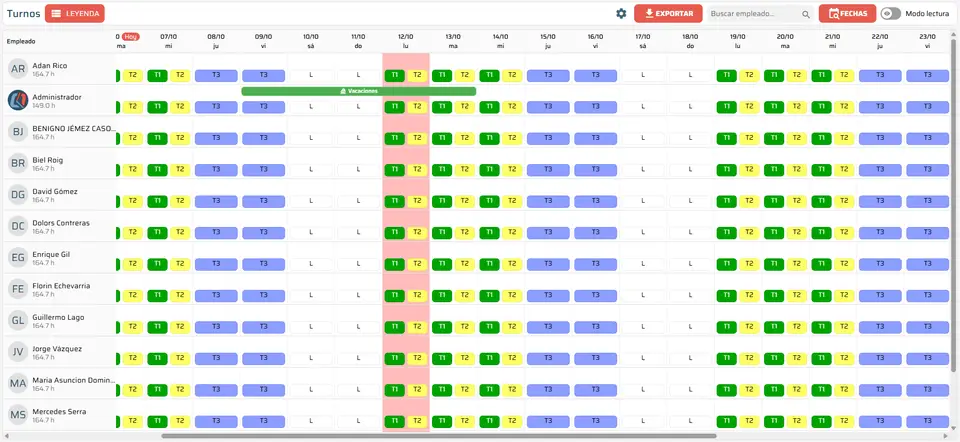Click David Gómez's T2 shift on 12/10
Screen dimensions: 960x442
tap(418, 201)
